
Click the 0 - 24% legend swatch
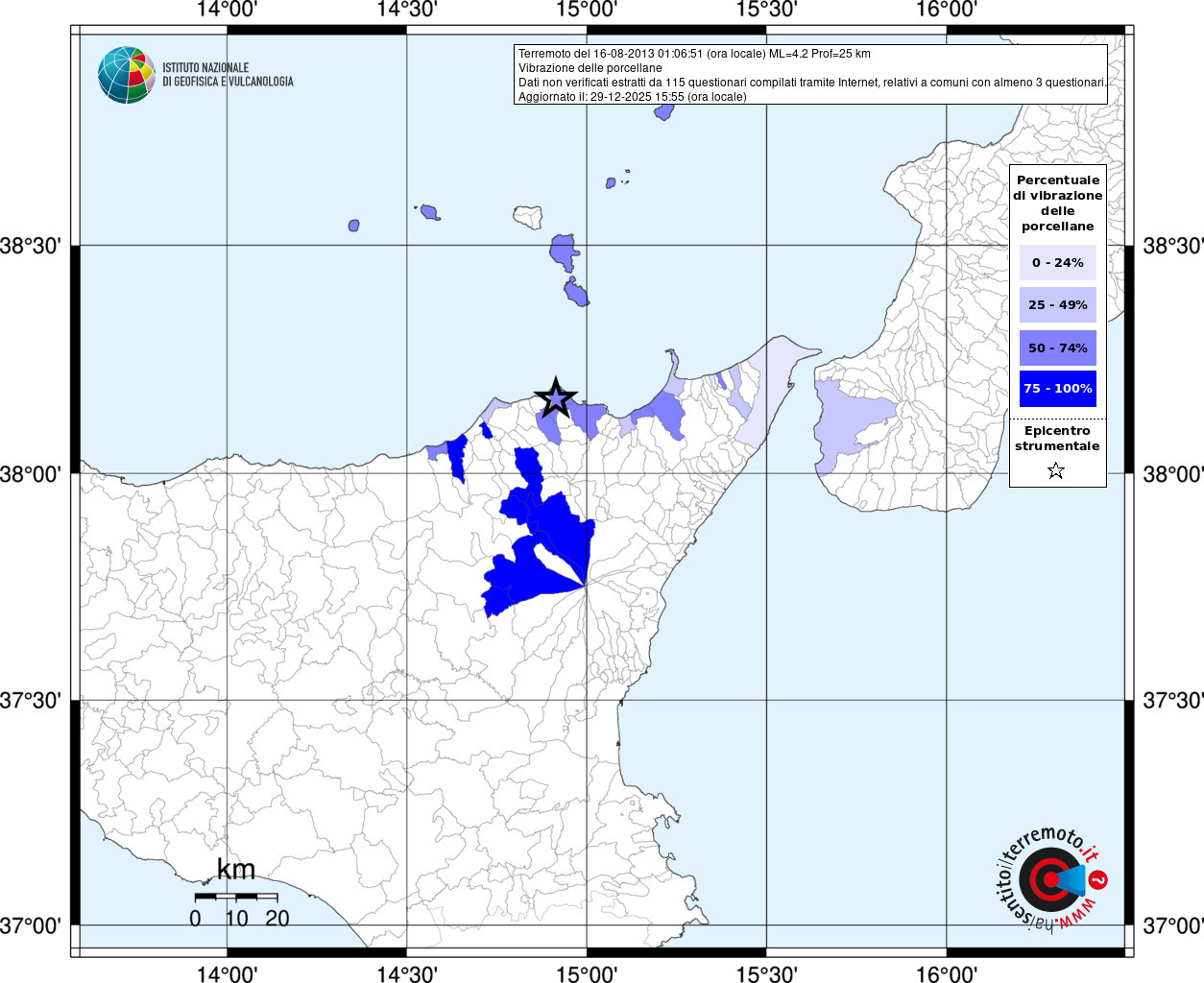(x=1057, y=262)
